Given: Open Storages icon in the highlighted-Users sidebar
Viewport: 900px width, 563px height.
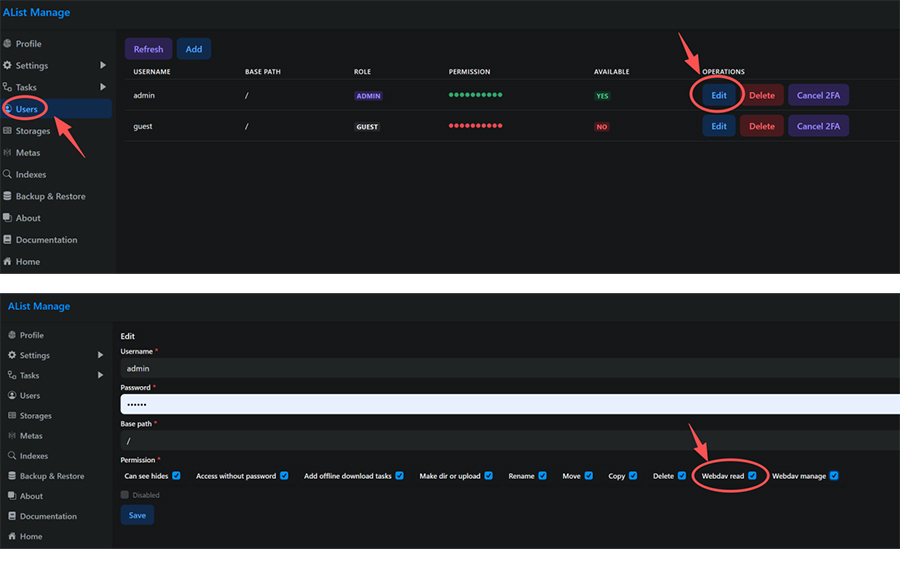Looking at the screenshot, I should 8,131.
